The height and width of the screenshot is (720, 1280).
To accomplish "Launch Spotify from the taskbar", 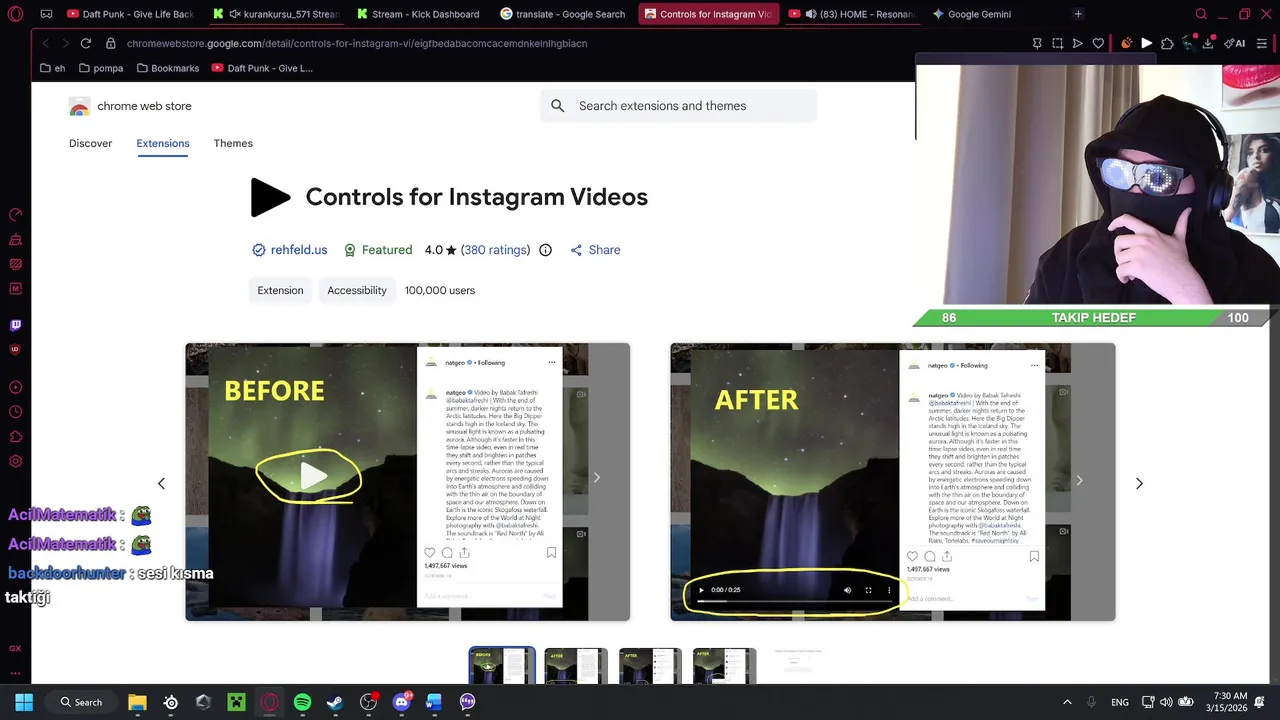I will click(x=302, y=702).
